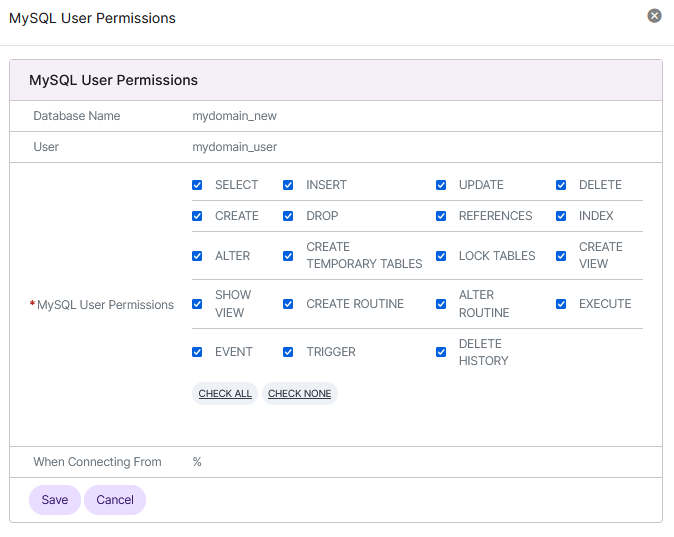674x537 pixels.
Task: Click the TRIGGER permission label
Action: 331,352
